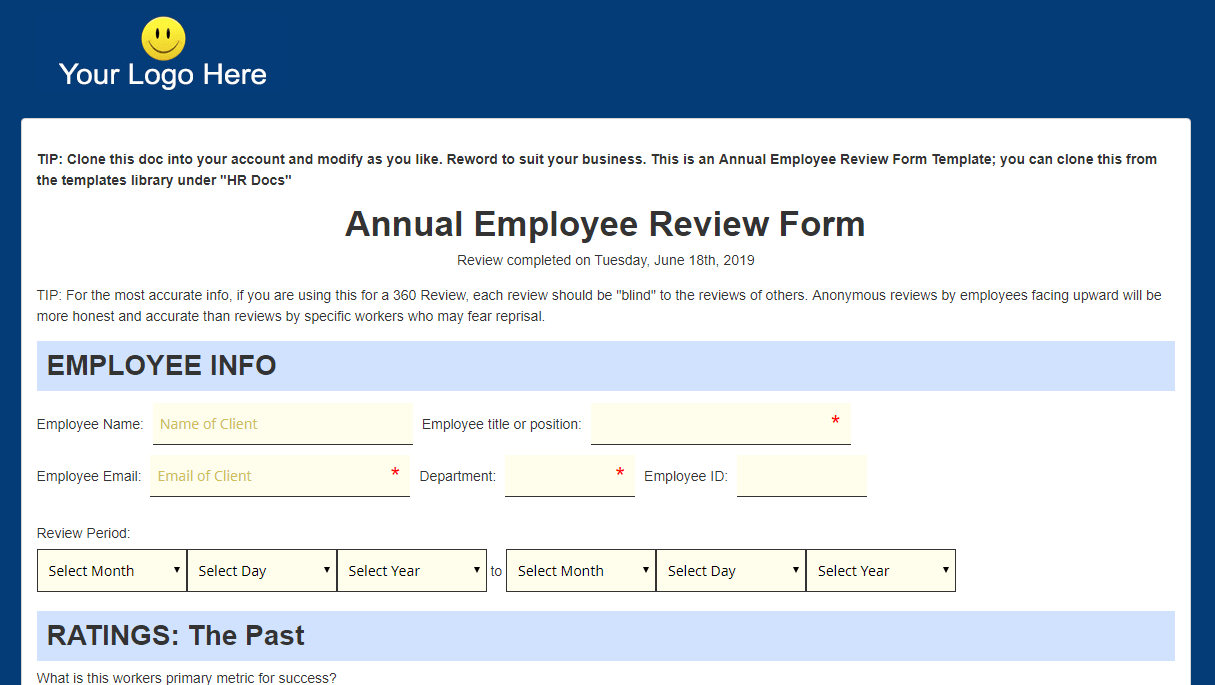Image resolution: width=1215 pixels, height=685 pixels.
Task: Click the Annual Employee Review Form title
Action: point(604,223)
